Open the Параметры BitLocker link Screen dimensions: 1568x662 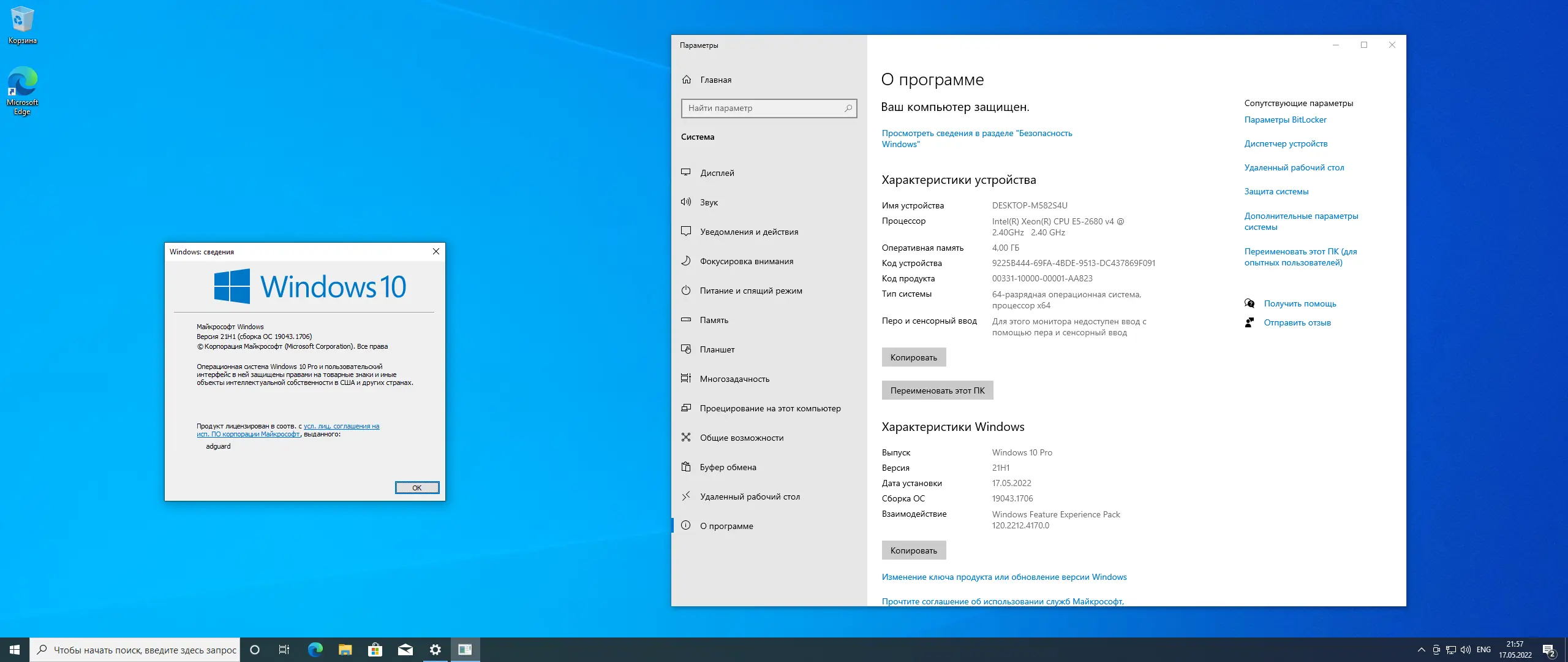(1286, 120)
